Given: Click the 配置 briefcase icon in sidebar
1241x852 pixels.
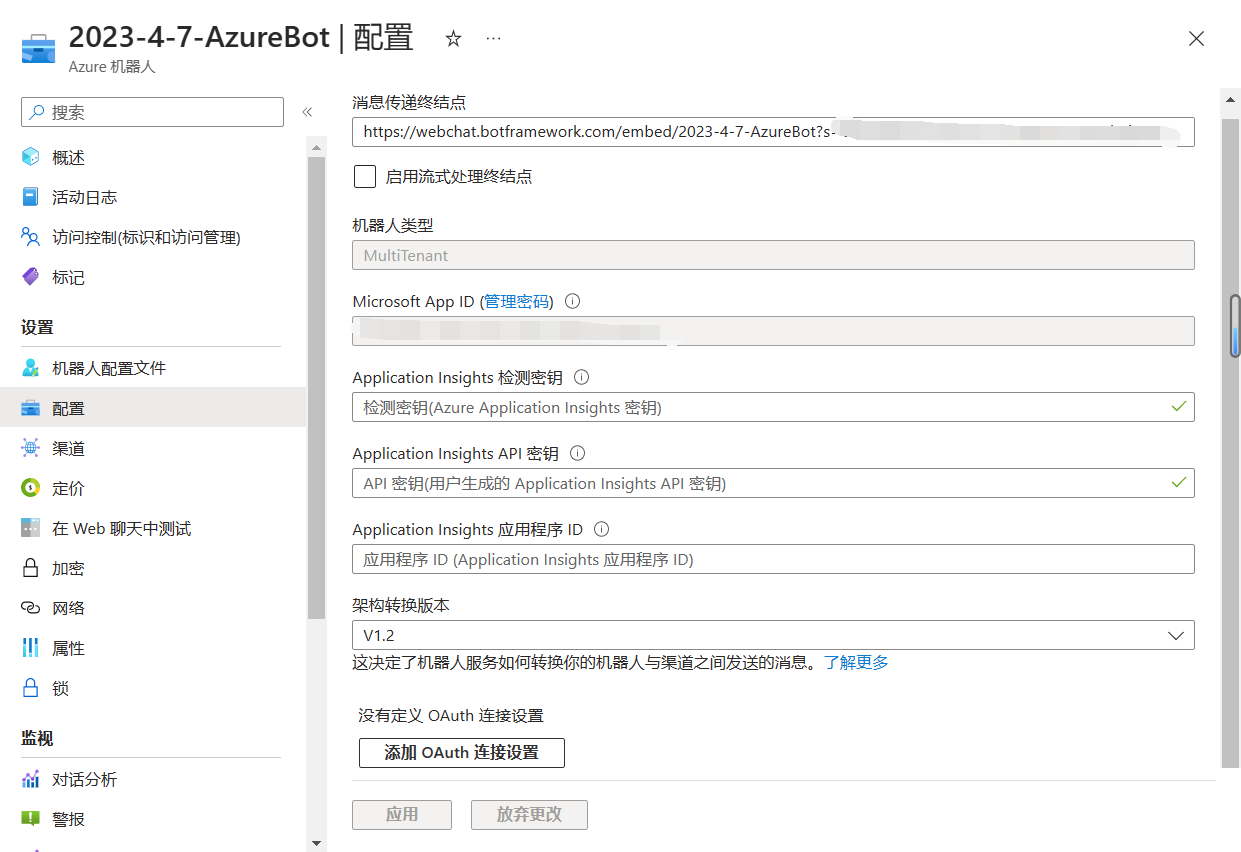Looking at the screenshot, I should (x=31, y=408).
